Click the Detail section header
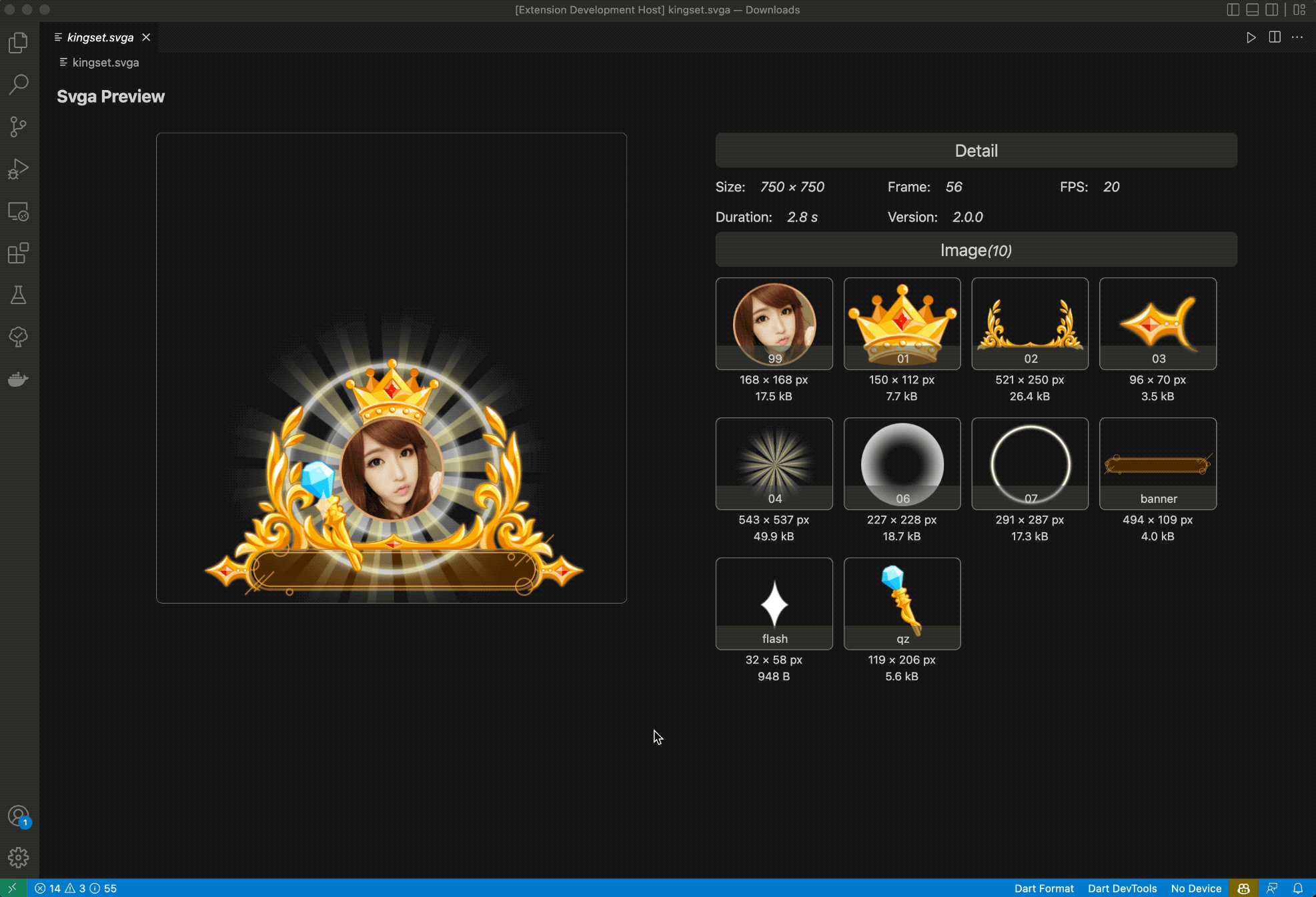 point(976,151)
